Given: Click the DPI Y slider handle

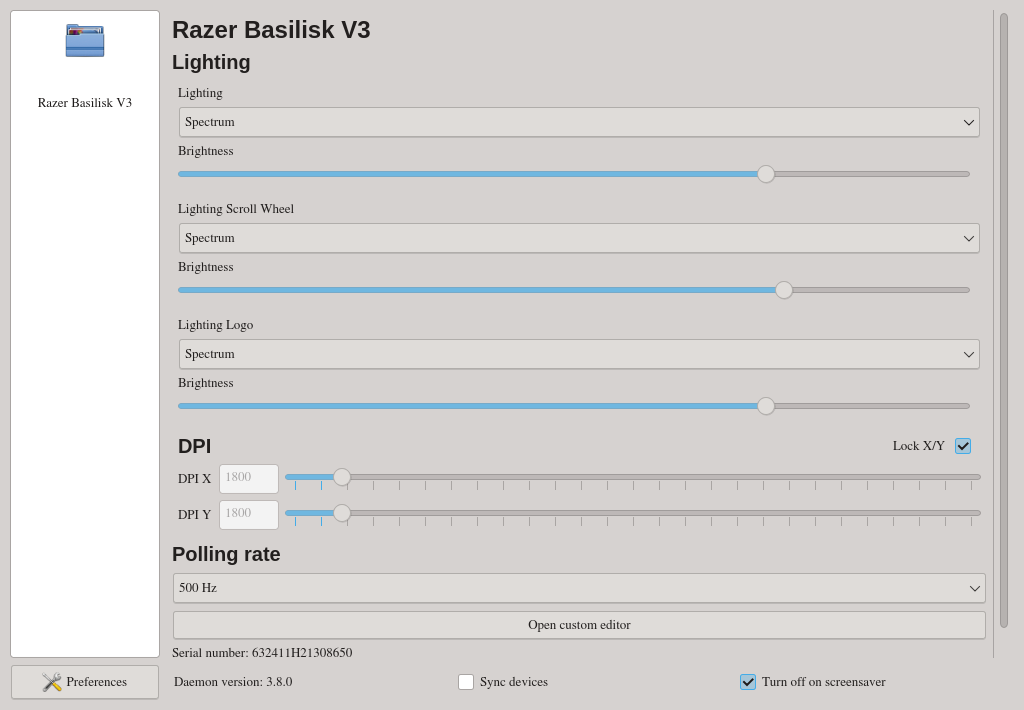Looking at the screenshot, I should (x=342, y=513).
